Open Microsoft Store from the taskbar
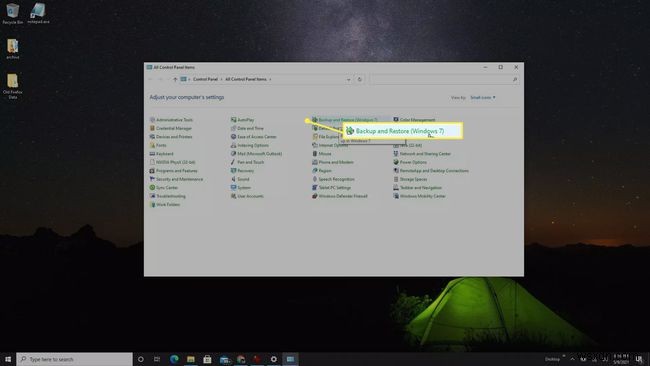The width and height of the screenshot is (650, 366). coord(207,359)
